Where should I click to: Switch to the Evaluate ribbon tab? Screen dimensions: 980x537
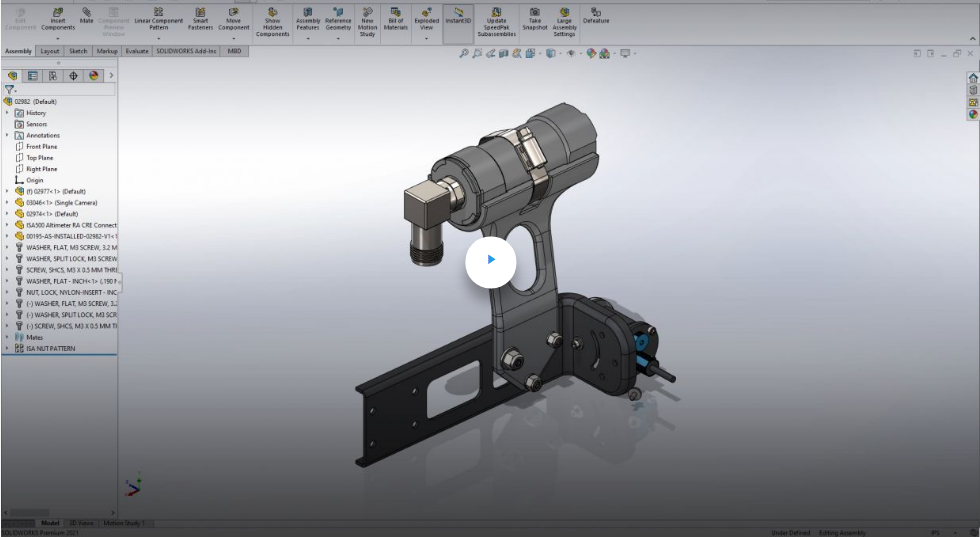pos(137,50)
